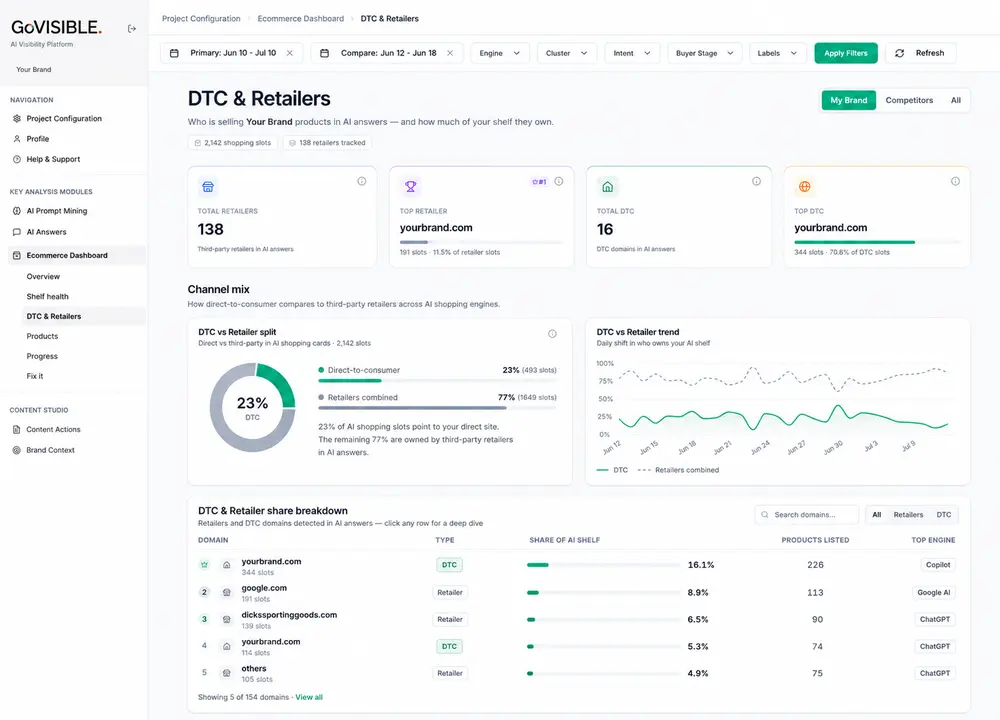The height and width of the screenshot is (720, 1000).
Task: Open info tooltip on Total DTC card
Action: coord(756,181)
